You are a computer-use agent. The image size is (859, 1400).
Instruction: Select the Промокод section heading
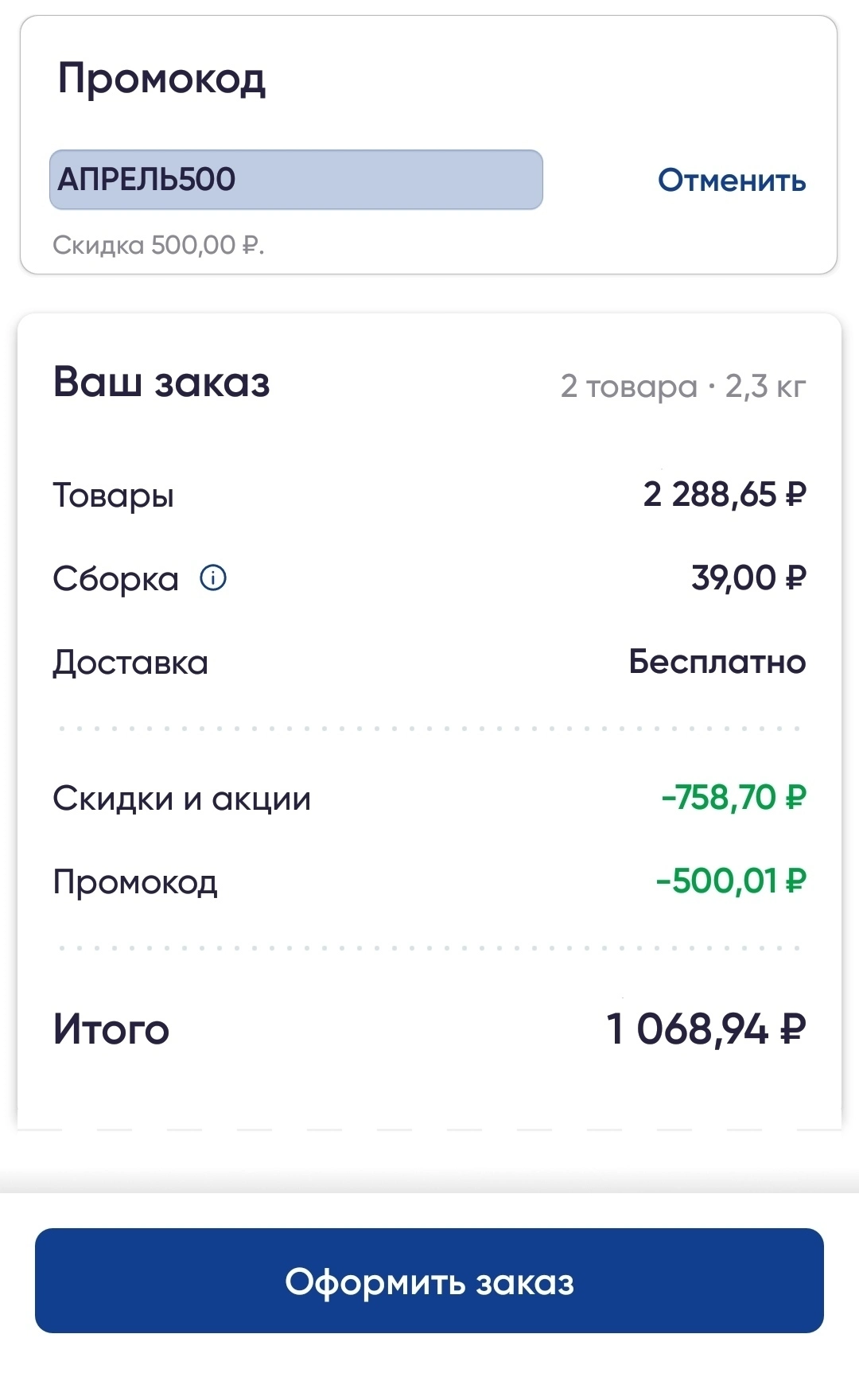click(161, 79)
